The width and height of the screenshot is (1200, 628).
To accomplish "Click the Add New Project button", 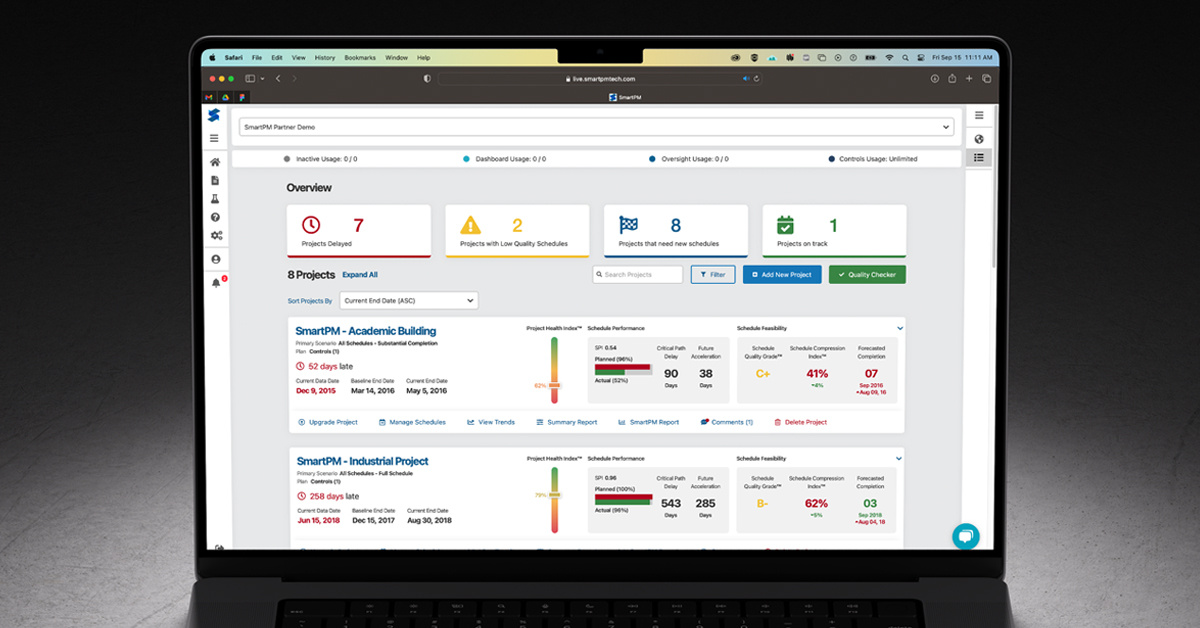I will pos(781,274).
